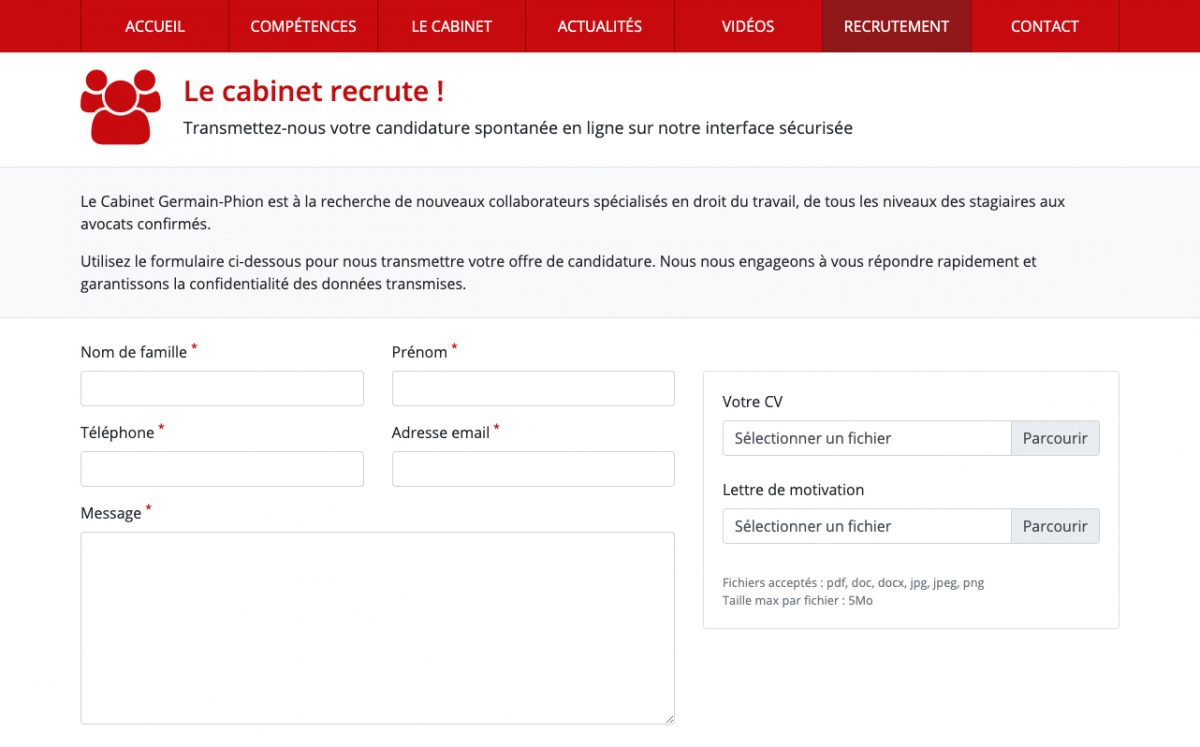Select the Adresse email input

(x=533, y=468)
